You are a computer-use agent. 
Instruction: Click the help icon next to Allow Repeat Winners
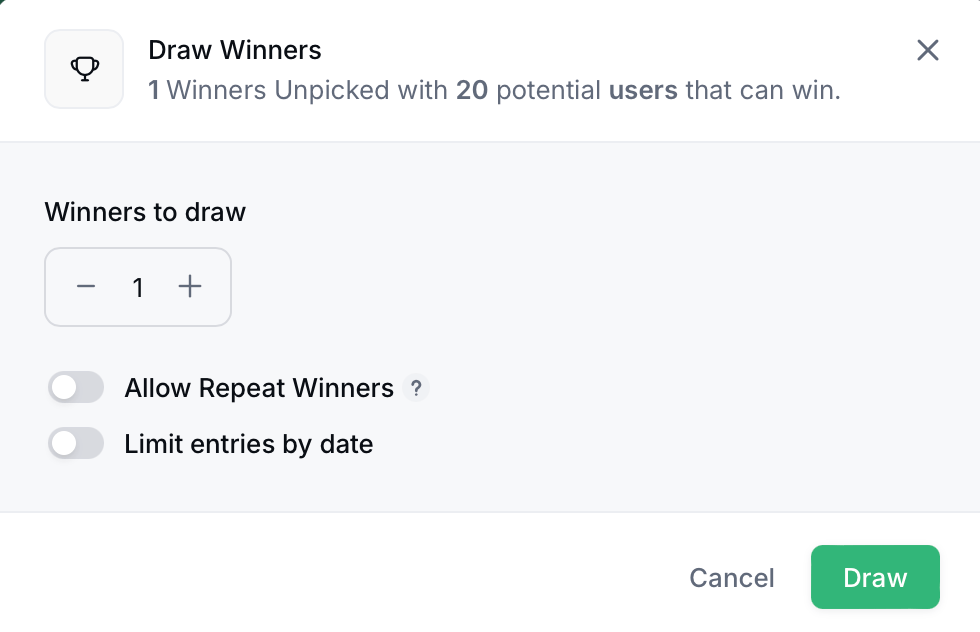[417, 388]
